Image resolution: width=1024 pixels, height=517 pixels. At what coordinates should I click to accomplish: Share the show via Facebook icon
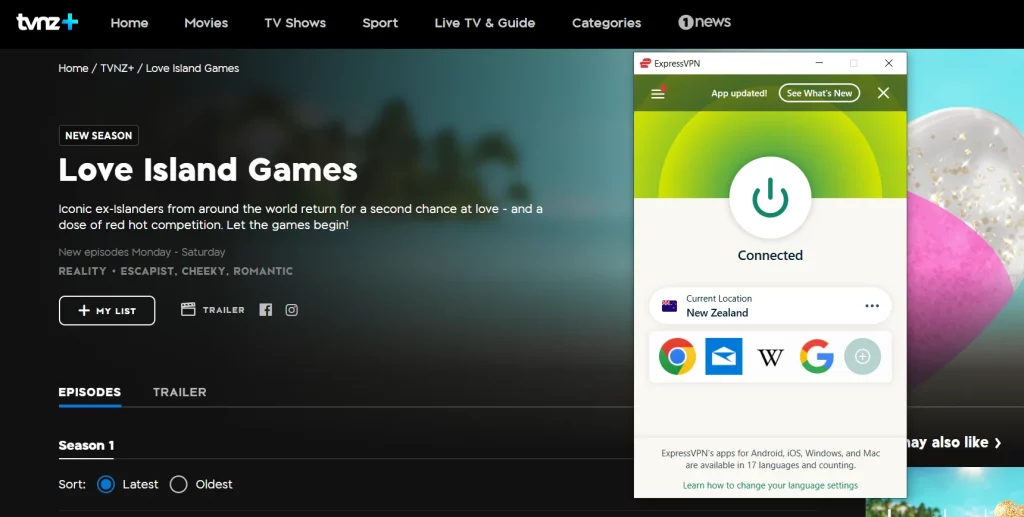tap(265, 310)
